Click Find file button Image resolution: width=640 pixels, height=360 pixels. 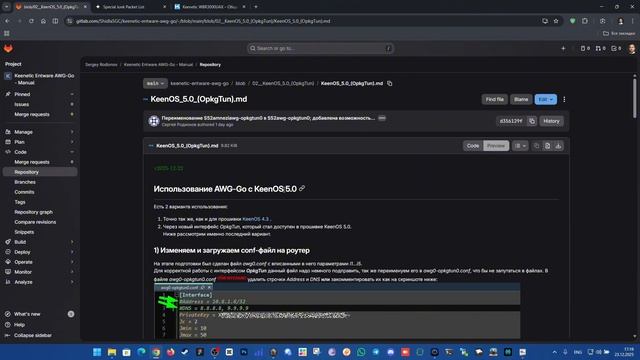494,99
